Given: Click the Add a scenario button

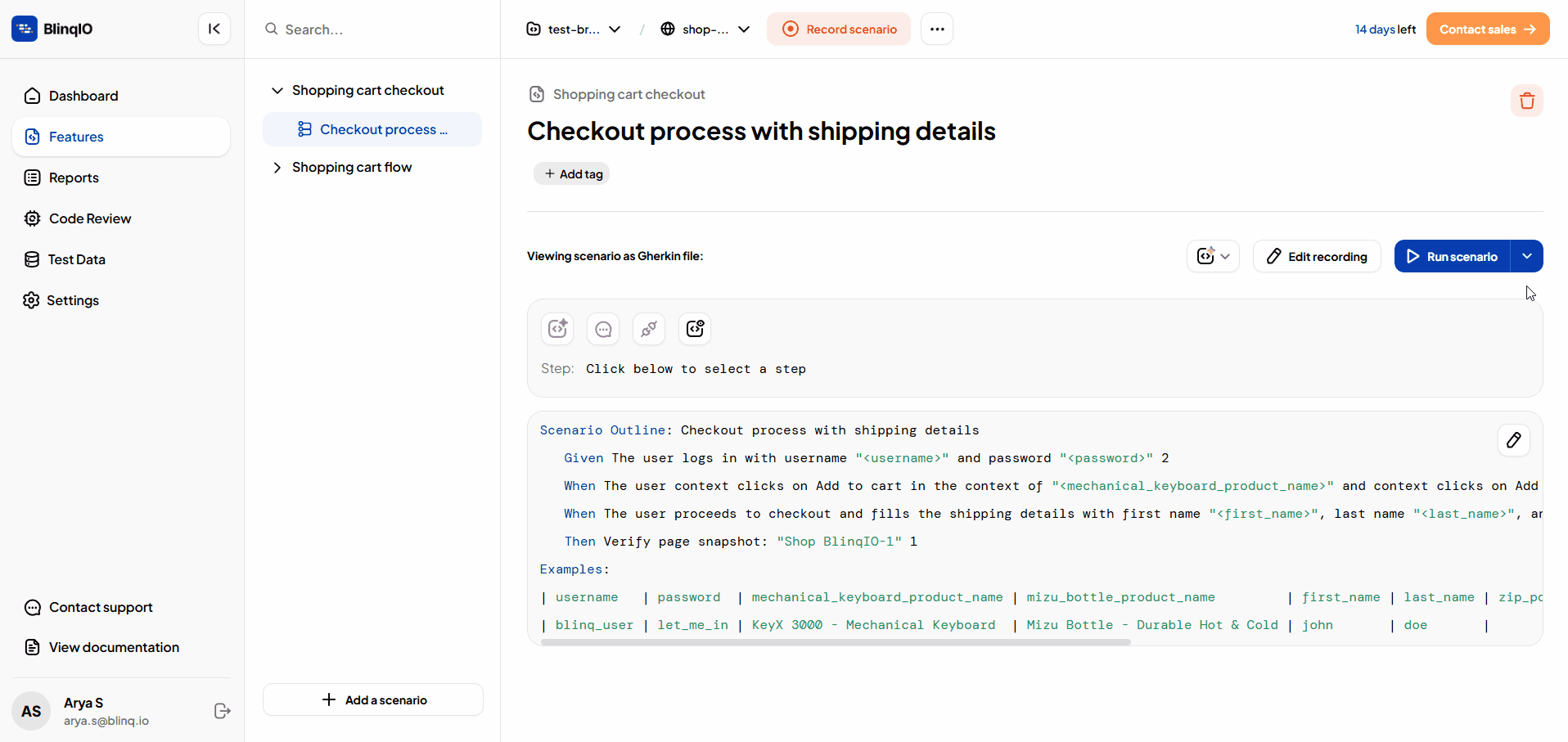Looking at the screenshot, I should [373, 699].
